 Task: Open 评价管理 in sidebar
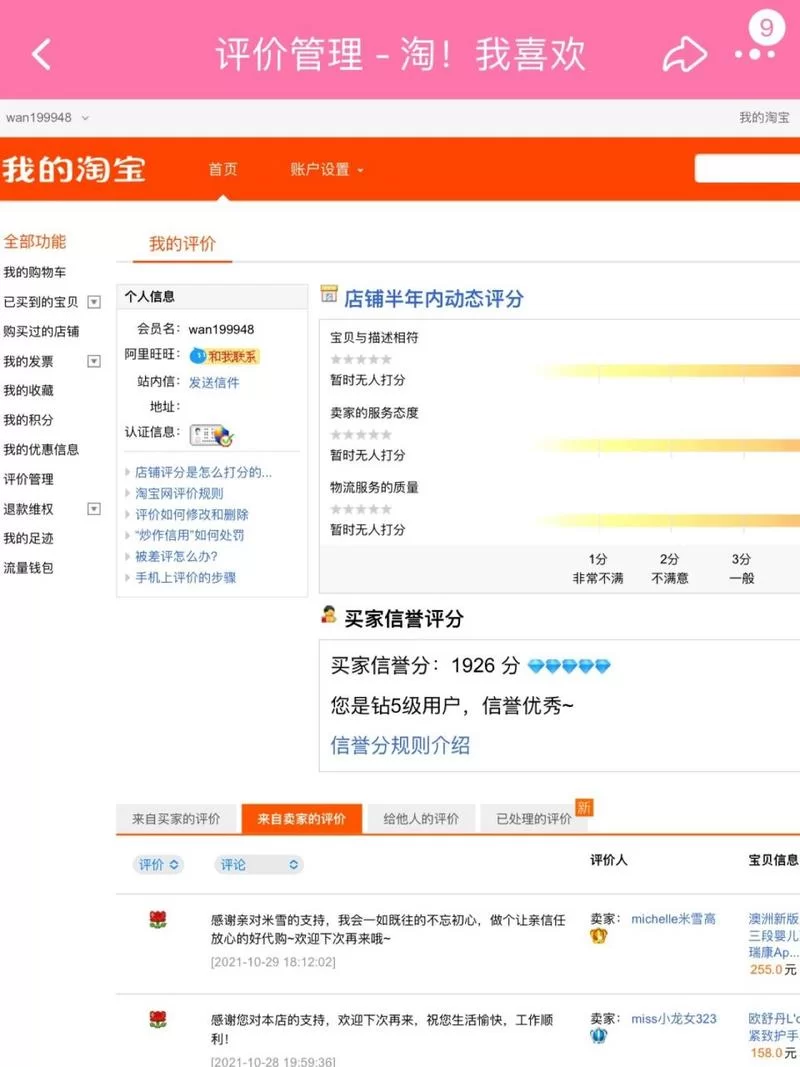[29, 479]
